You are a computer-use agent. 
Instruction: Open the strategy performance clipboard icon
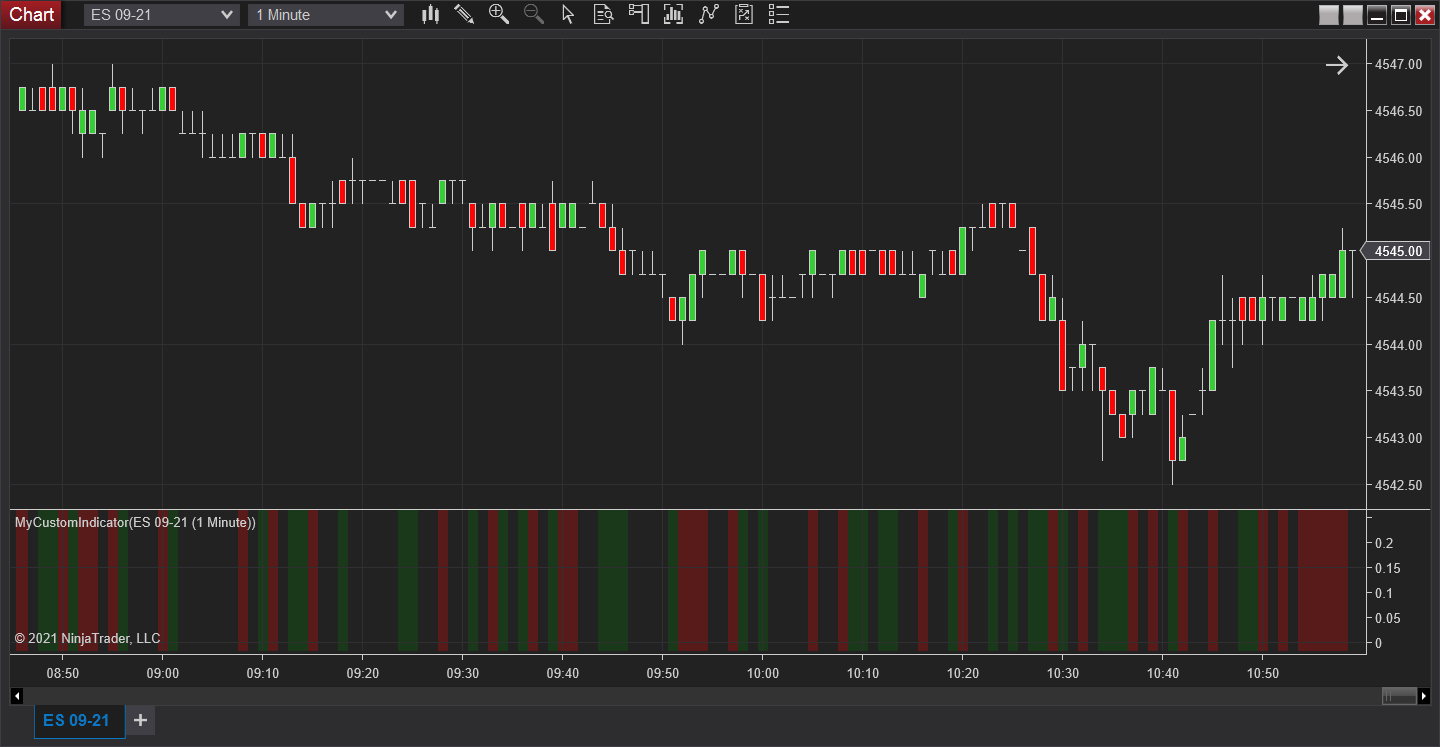743,14
